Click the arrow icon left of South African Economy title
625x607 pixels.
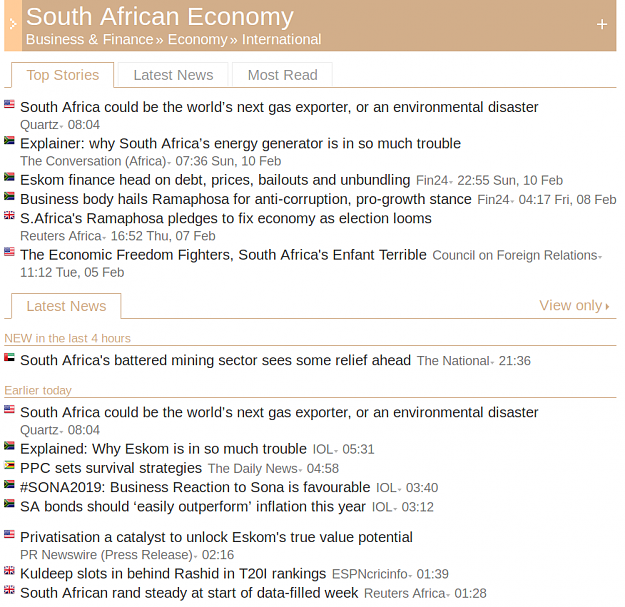point(13,25)
